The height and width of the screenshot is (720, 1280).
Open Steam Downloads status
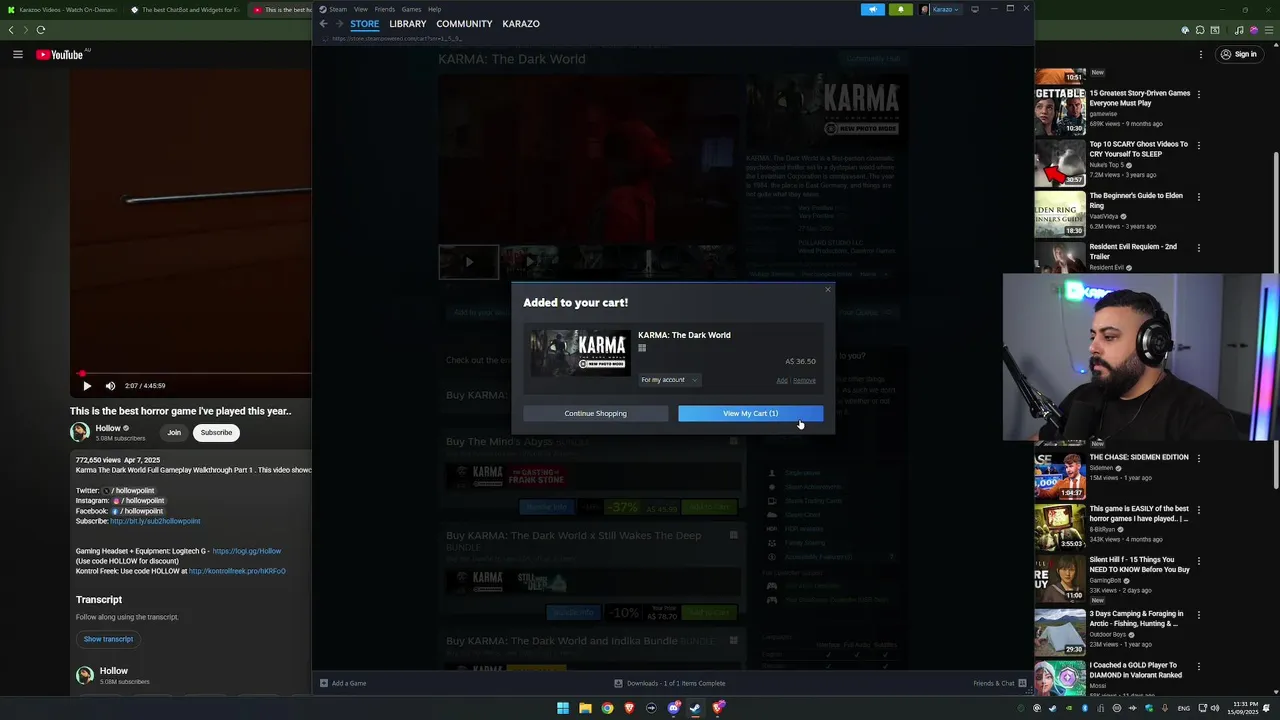point(670,683)
